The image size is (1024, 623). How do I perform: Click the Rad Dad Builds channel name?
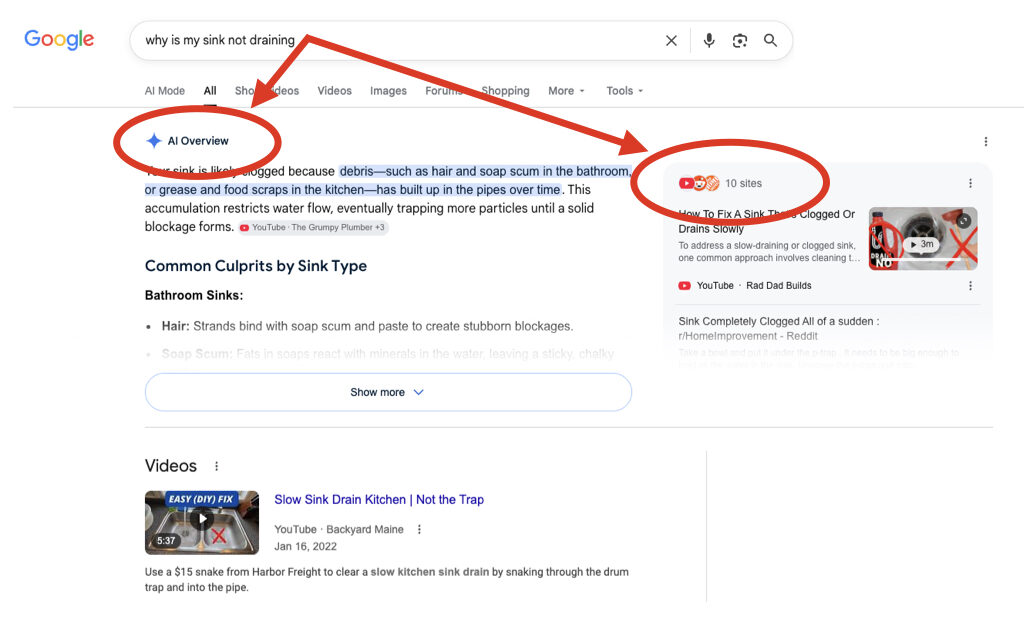[x=778, y=286]
